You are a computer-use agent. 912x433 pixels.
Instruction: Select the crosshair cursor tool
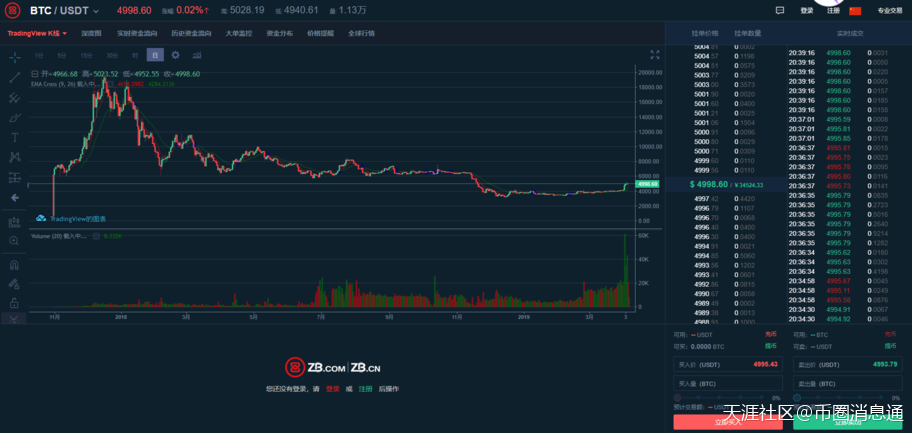click(x=14, y=55)
